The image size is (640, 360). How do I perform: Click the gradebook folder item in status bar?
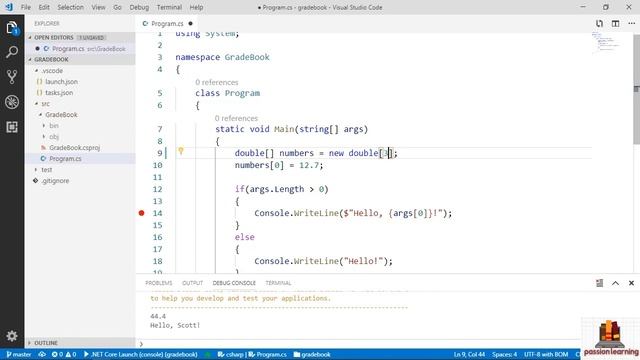pyautogui.click(x=312, y=354)
